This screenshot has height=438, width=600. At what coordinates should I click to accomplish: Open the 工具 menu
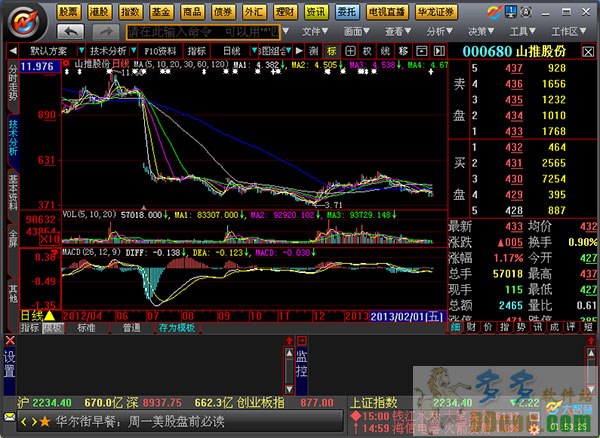[523, 31]
